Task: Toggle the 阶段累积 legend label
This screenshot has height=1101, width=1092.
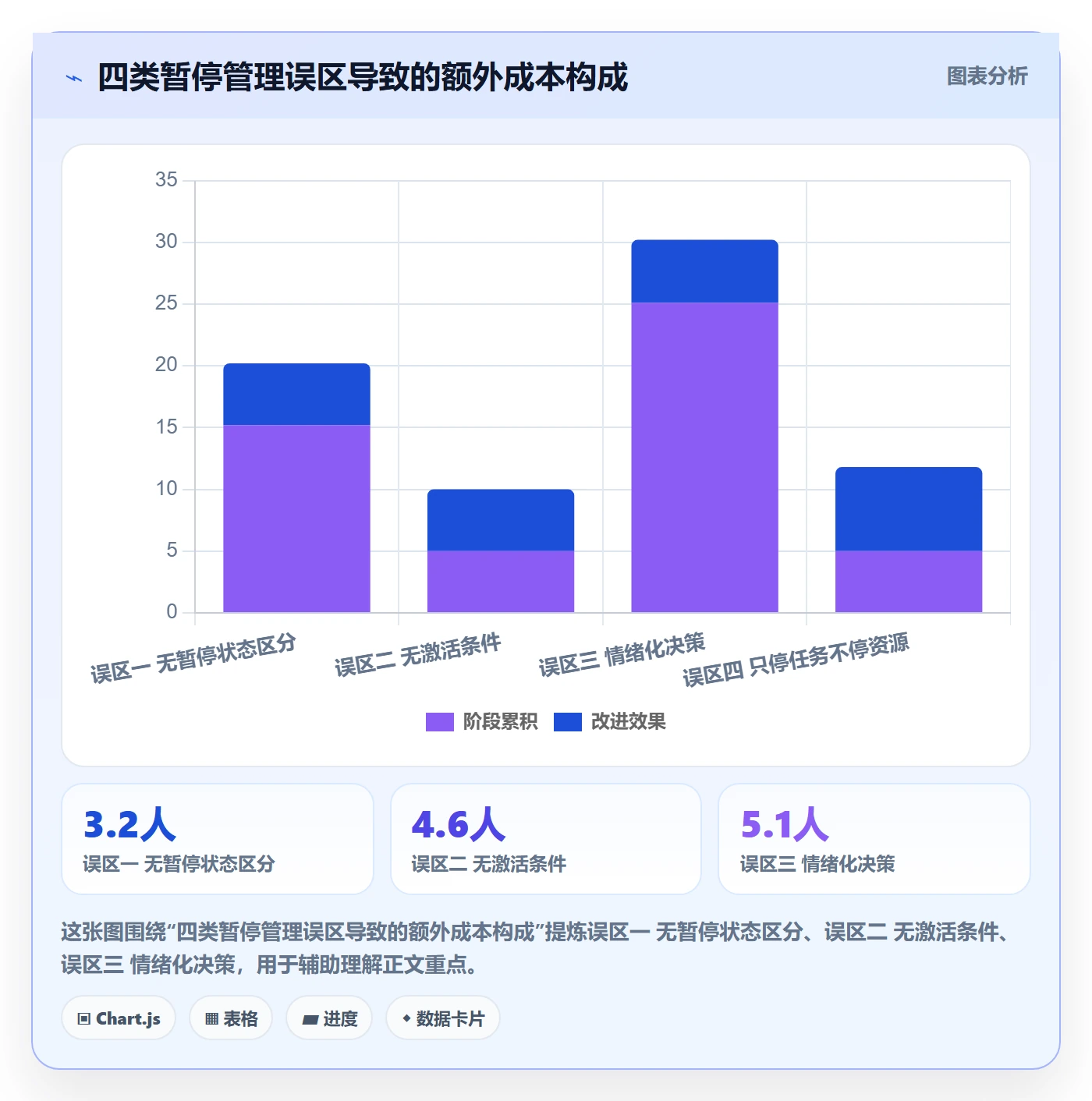Action: click(500, 722)
